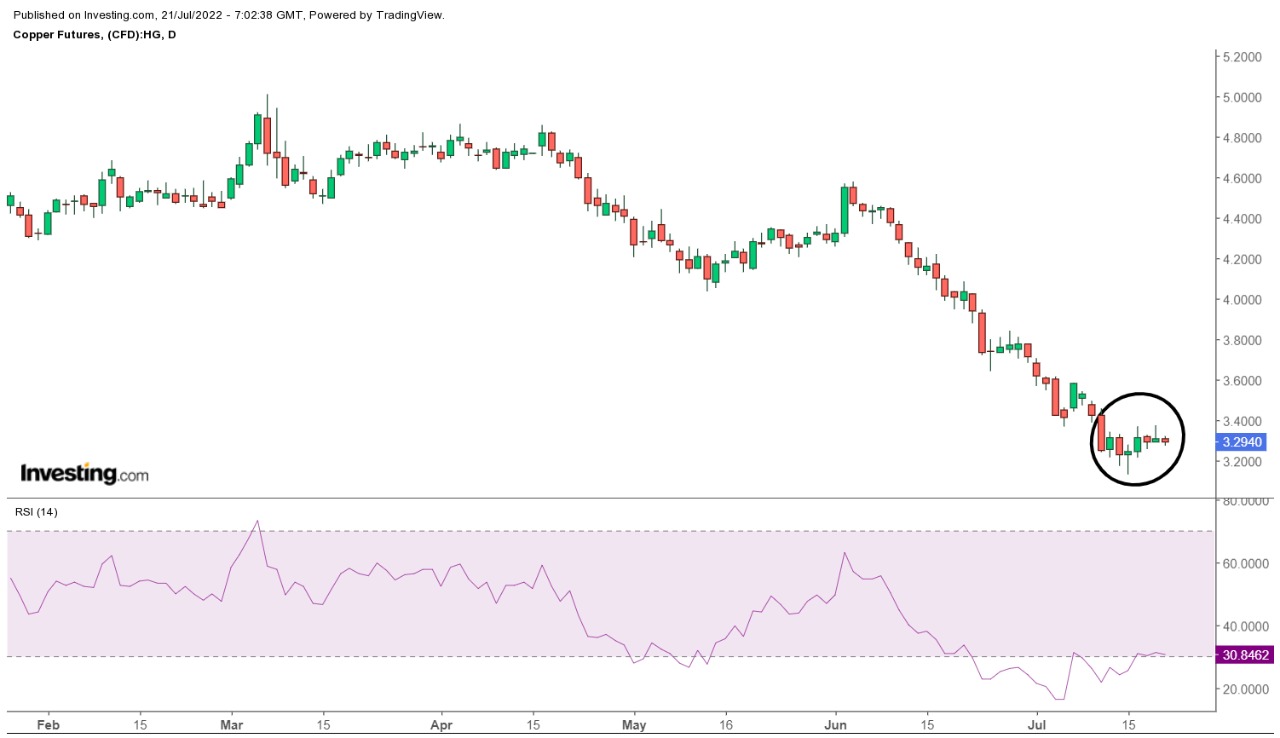Click the 3.4000 price axis label

1243,421
